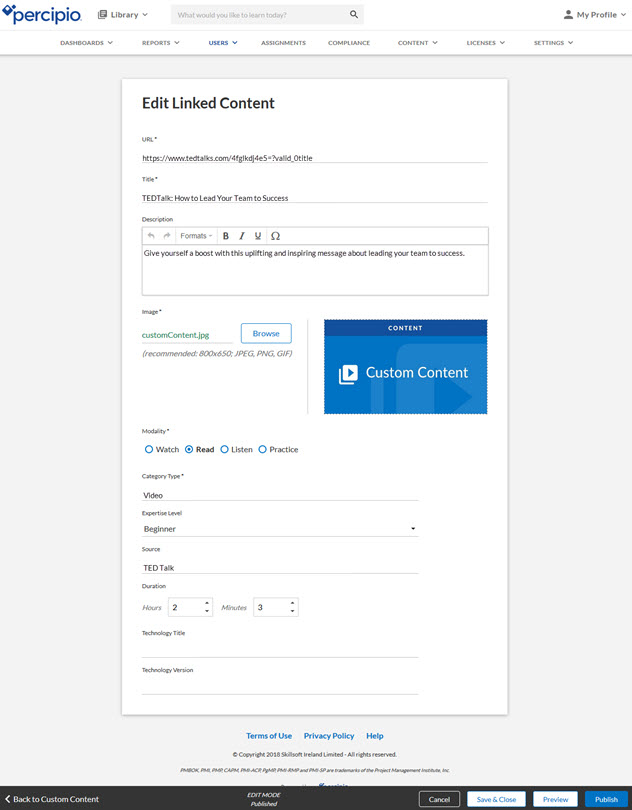
Task: Insert special character with omega icon
Action: tap(276, 236)
